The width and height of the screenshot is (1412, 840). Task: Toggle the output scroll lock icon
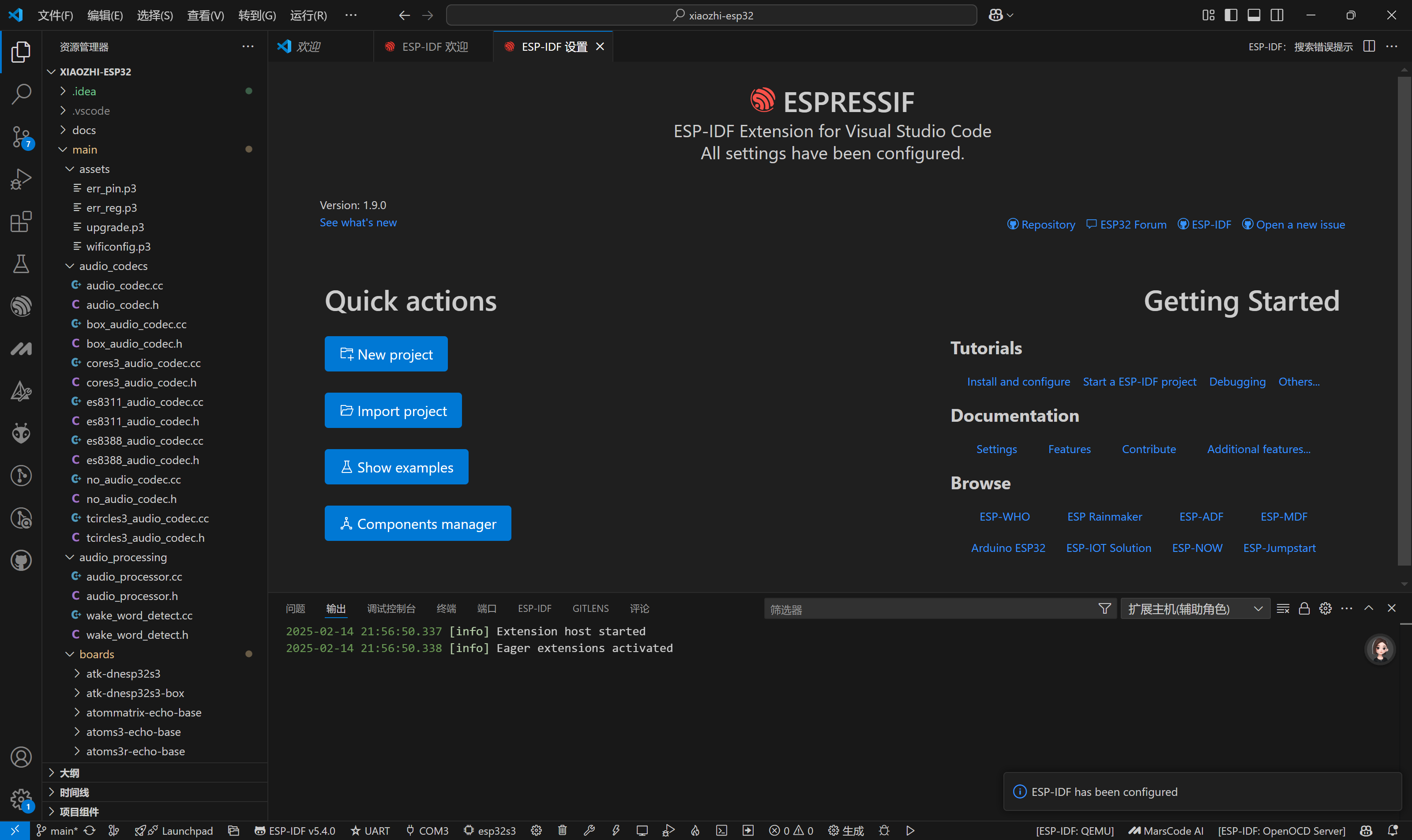[1304, 608]
